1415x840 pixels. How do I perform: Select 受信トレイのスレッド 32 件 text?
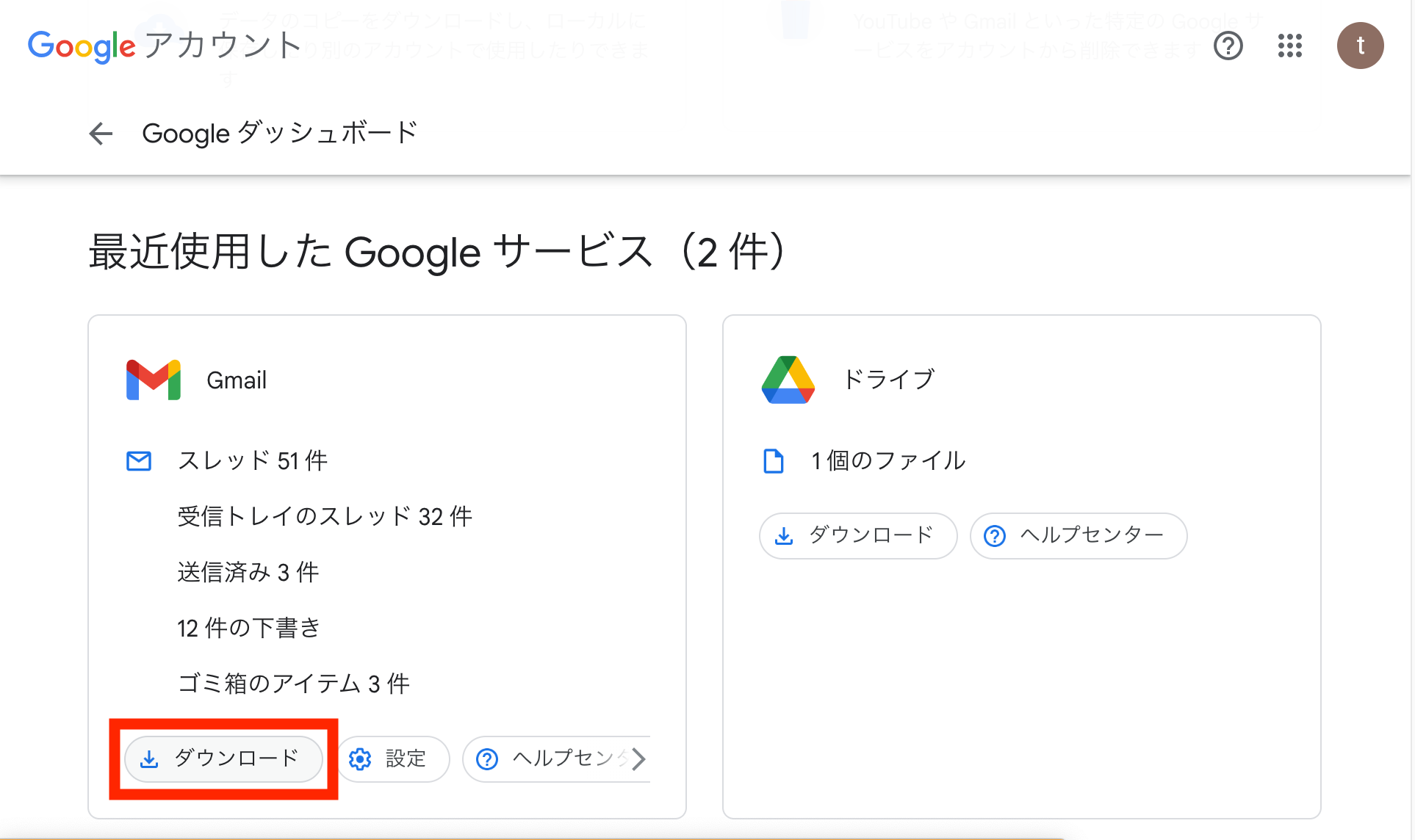pos(325,517)
